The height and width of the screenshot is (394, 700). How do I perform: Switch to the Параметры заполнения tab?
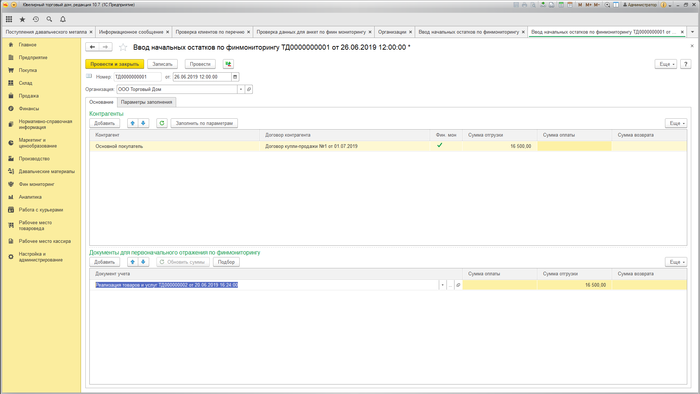pyautogui.click(x=146, y=102)
